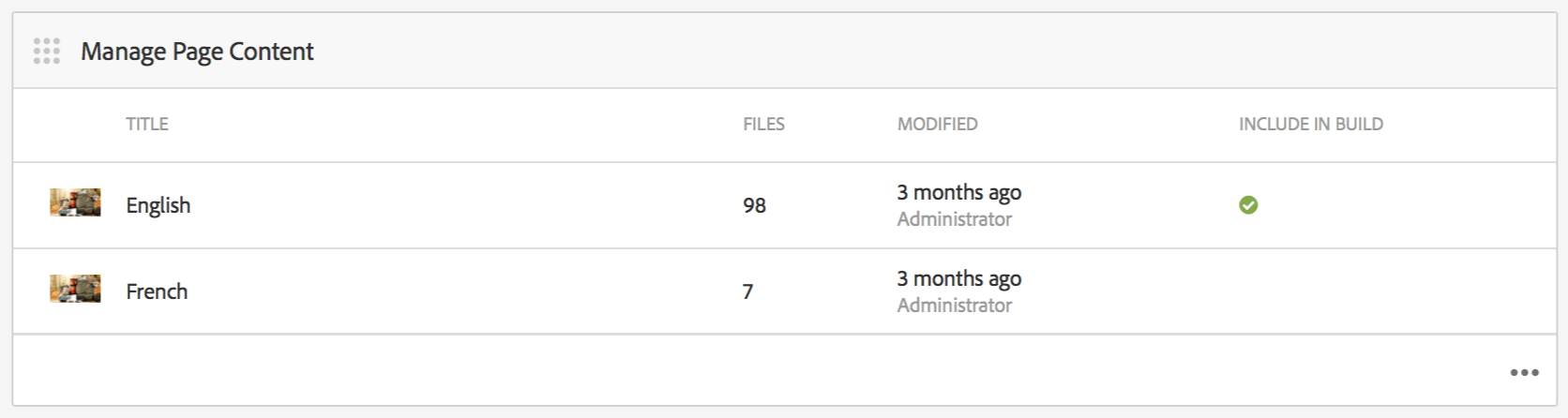Screen dimensions: 1568x418
Task: Click the green Include in Build checkmark
Action: (x=1248, y=205)
